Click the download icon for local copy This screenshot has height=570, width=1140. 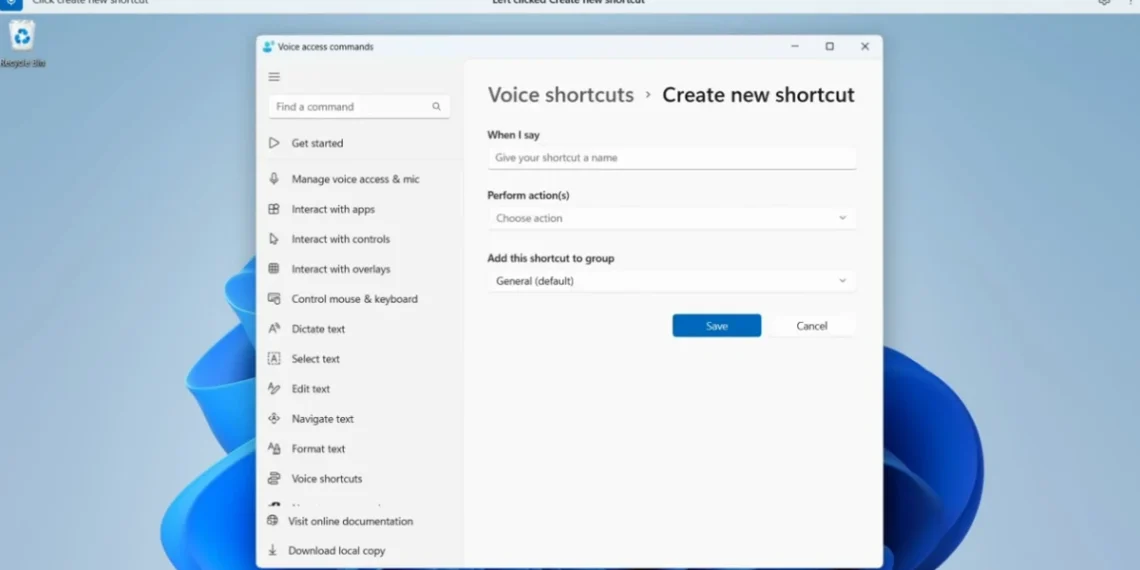(273, 550)
